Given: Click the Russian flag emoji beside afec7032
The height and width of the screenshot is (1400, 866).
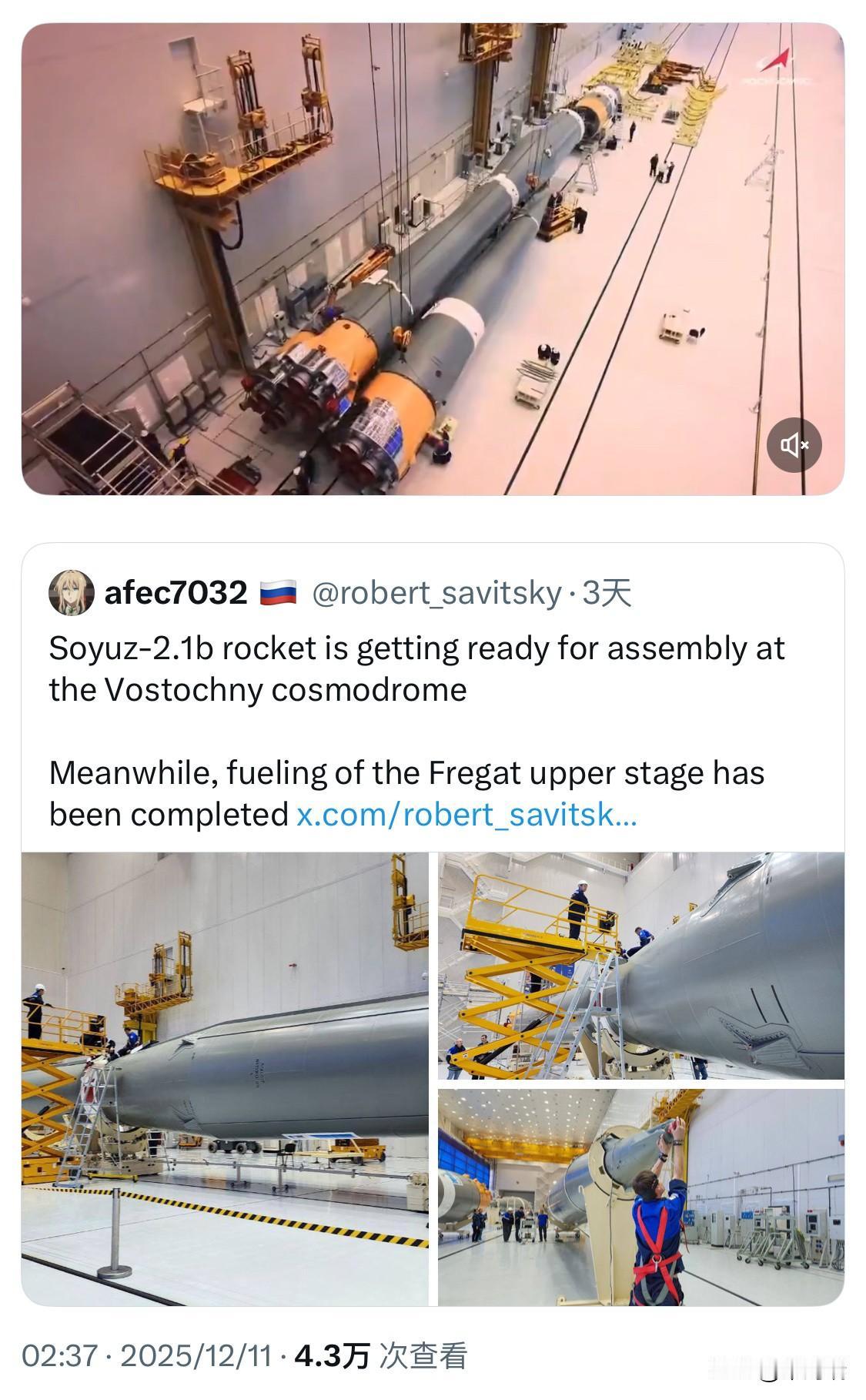Looking at the screenshot, I should [278, 594].
